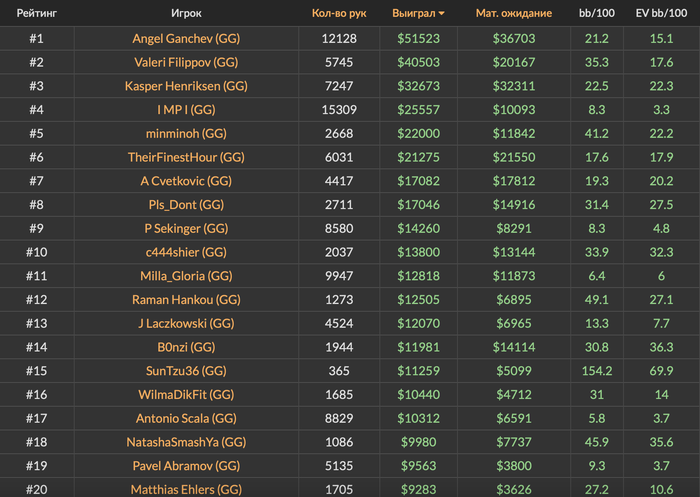Viewport: 700px width, 497px height.
Task: Sort by Мат. ожидание column header
Action: 513,13
